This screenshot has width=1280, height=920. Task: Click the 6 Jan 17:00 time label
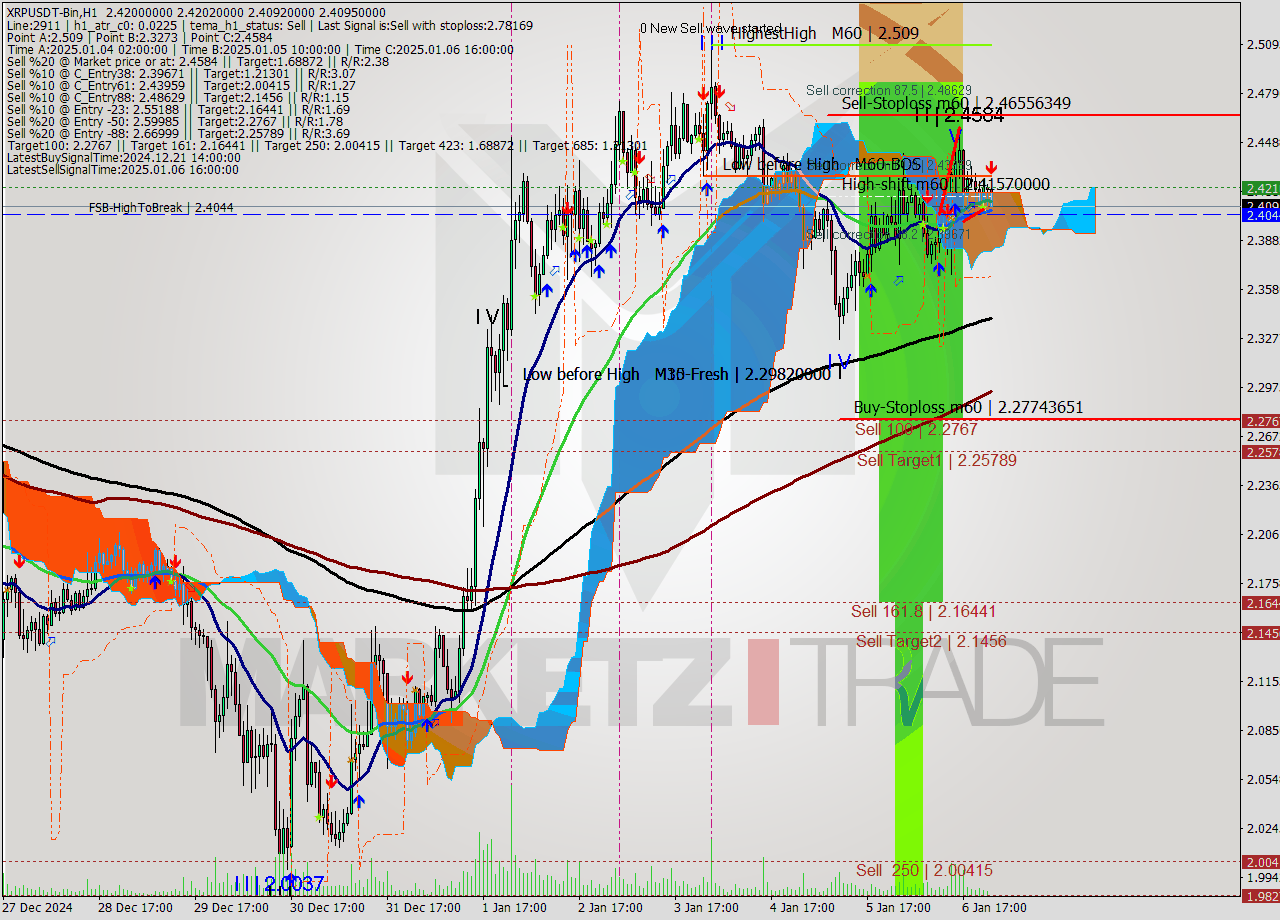[994, 909]
